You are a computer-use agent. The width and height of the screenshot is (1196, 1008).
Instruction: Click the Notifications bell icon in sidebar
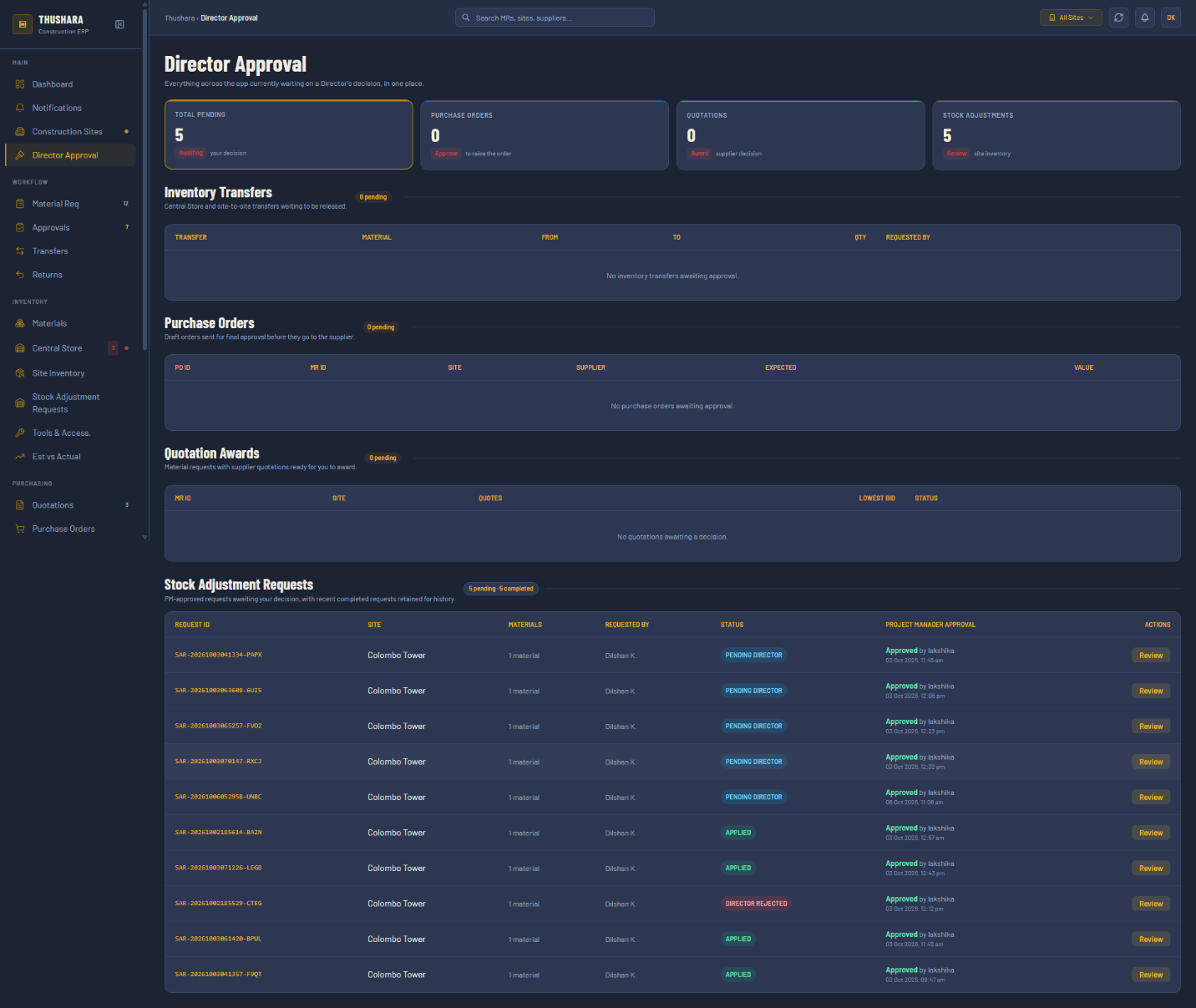point(20,108)
